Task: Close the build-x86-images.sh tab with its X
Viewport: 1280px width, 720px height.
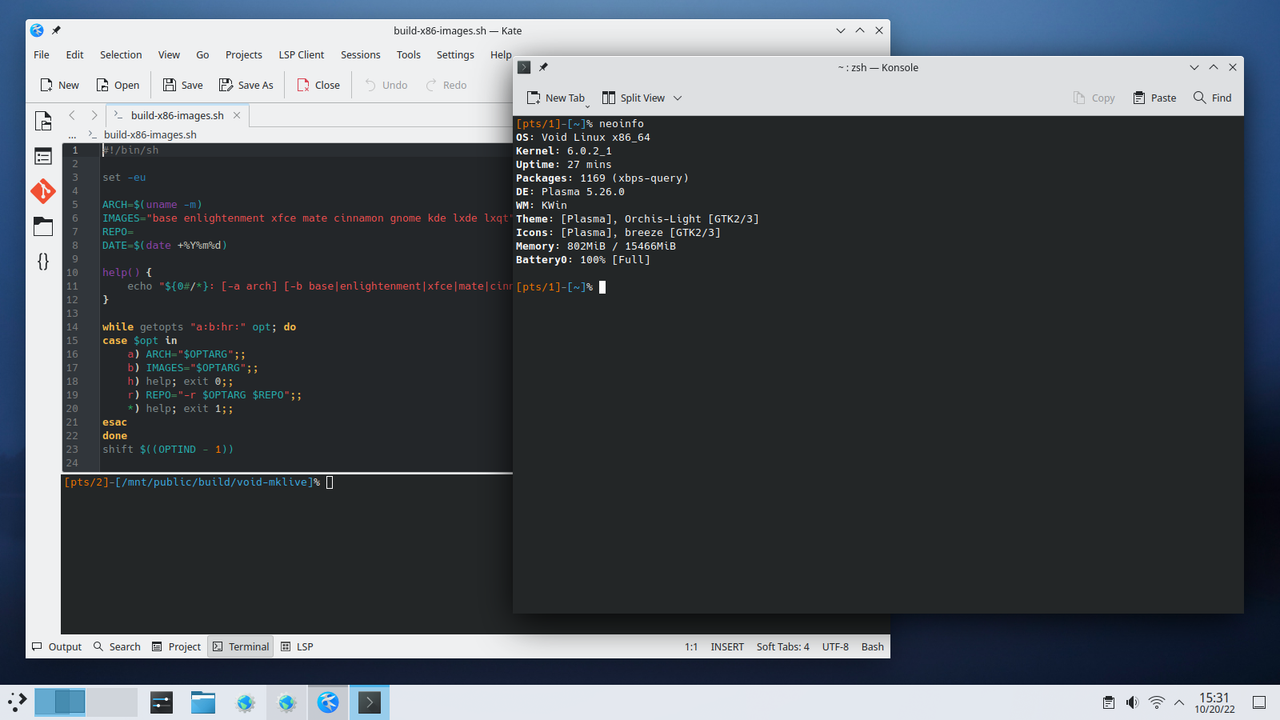Action: [x=237, y=116]
